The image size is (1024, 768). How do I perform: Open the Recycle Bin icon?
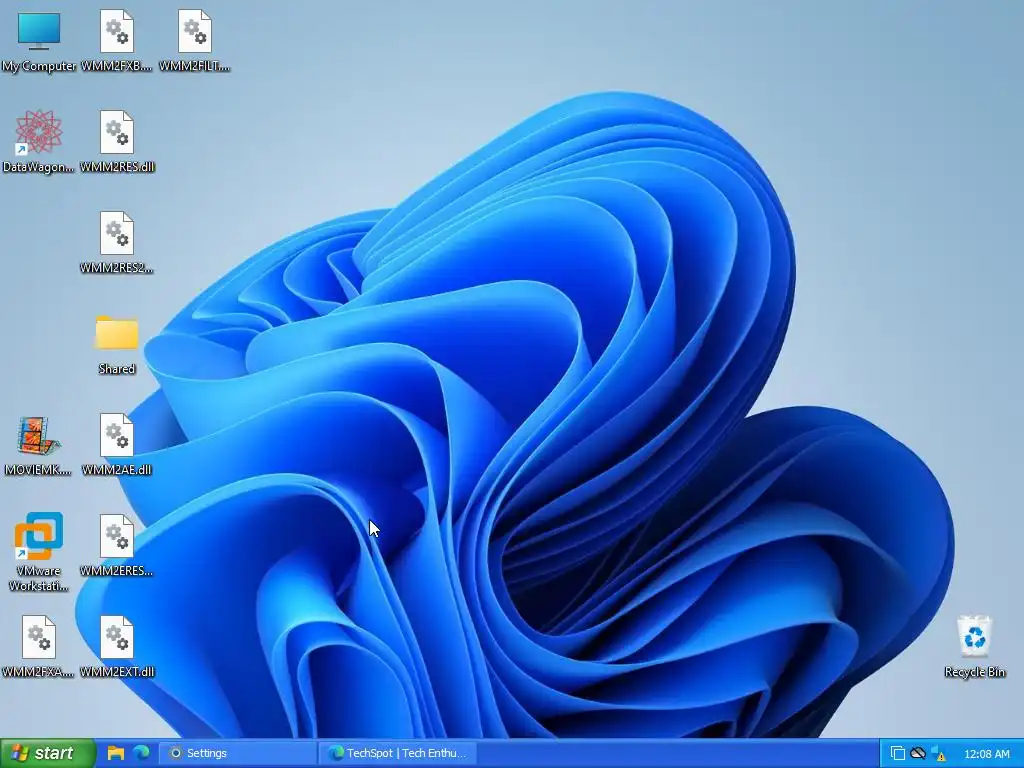click(974, 647)
